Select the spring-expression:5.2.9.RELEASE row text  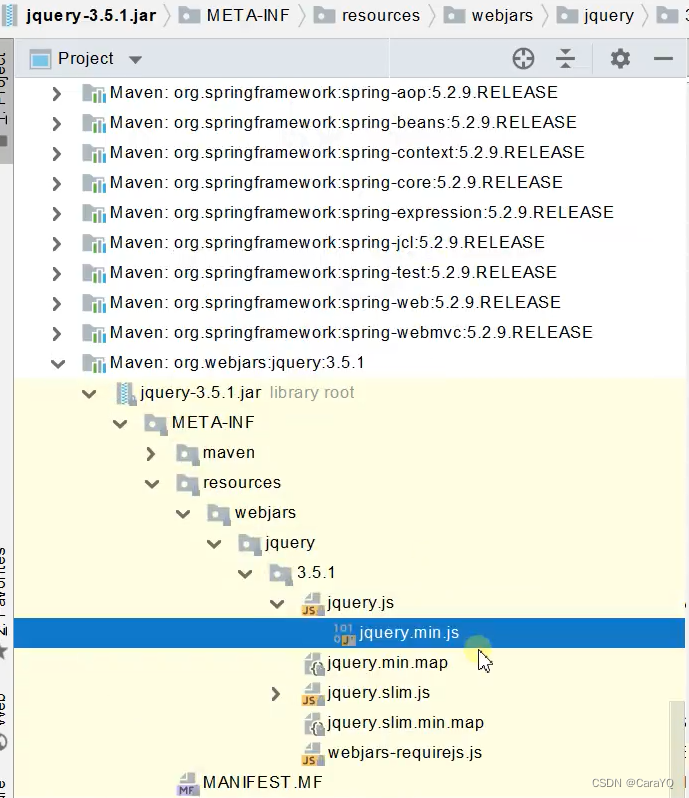coord(362,213)
